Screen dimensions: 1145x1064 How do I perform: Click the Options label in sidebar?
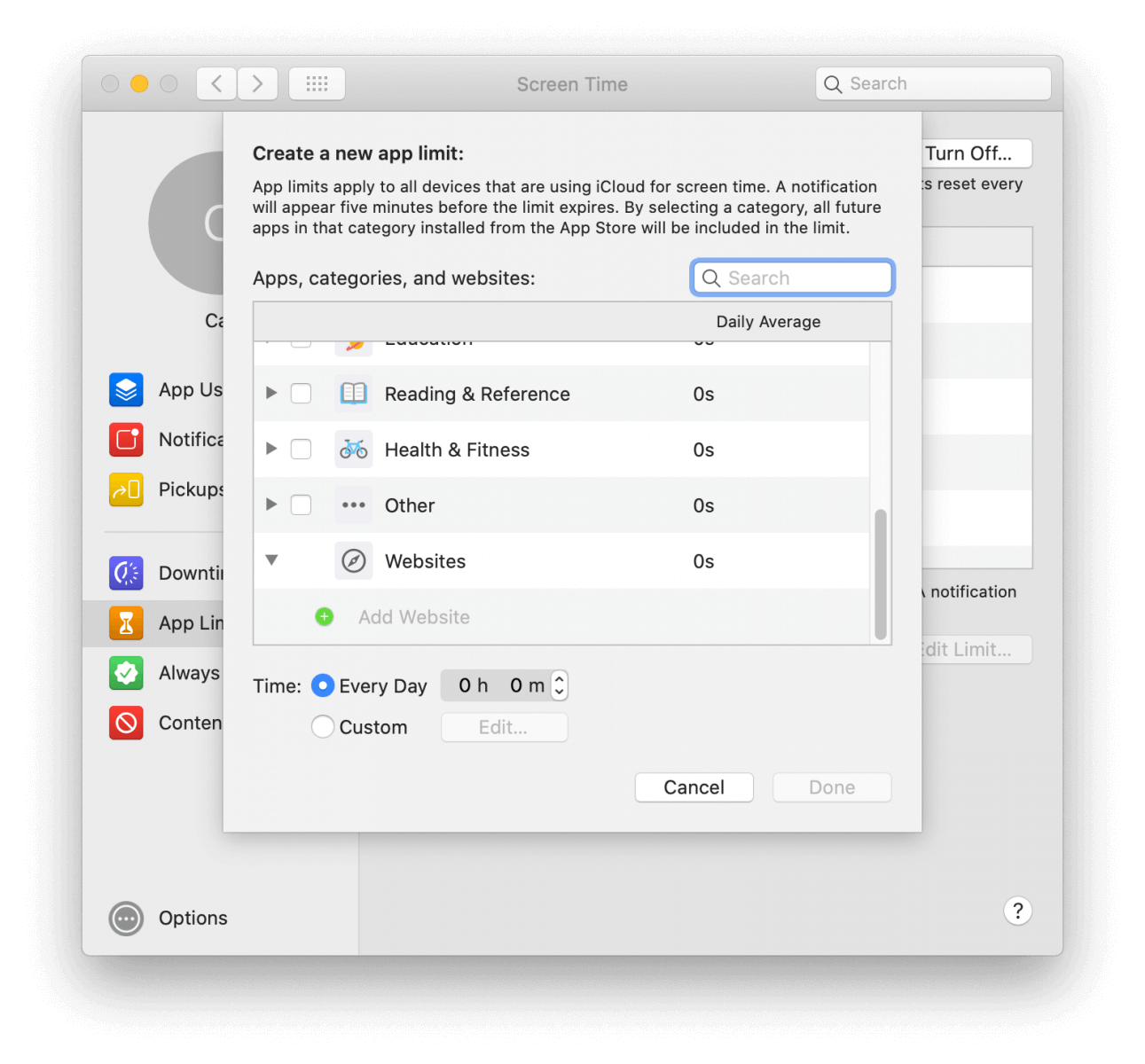(x=193, y=919)
